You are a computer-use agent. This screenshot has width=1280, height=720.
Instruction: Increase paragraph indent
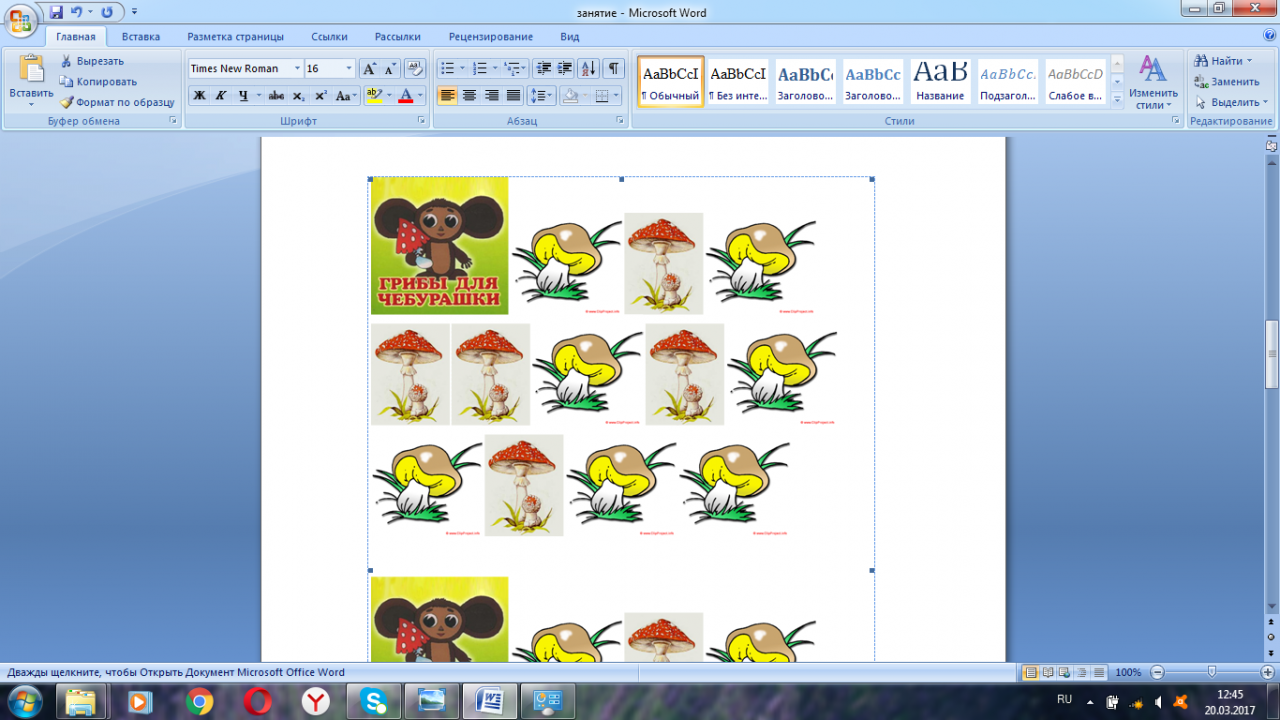[565, 68]
